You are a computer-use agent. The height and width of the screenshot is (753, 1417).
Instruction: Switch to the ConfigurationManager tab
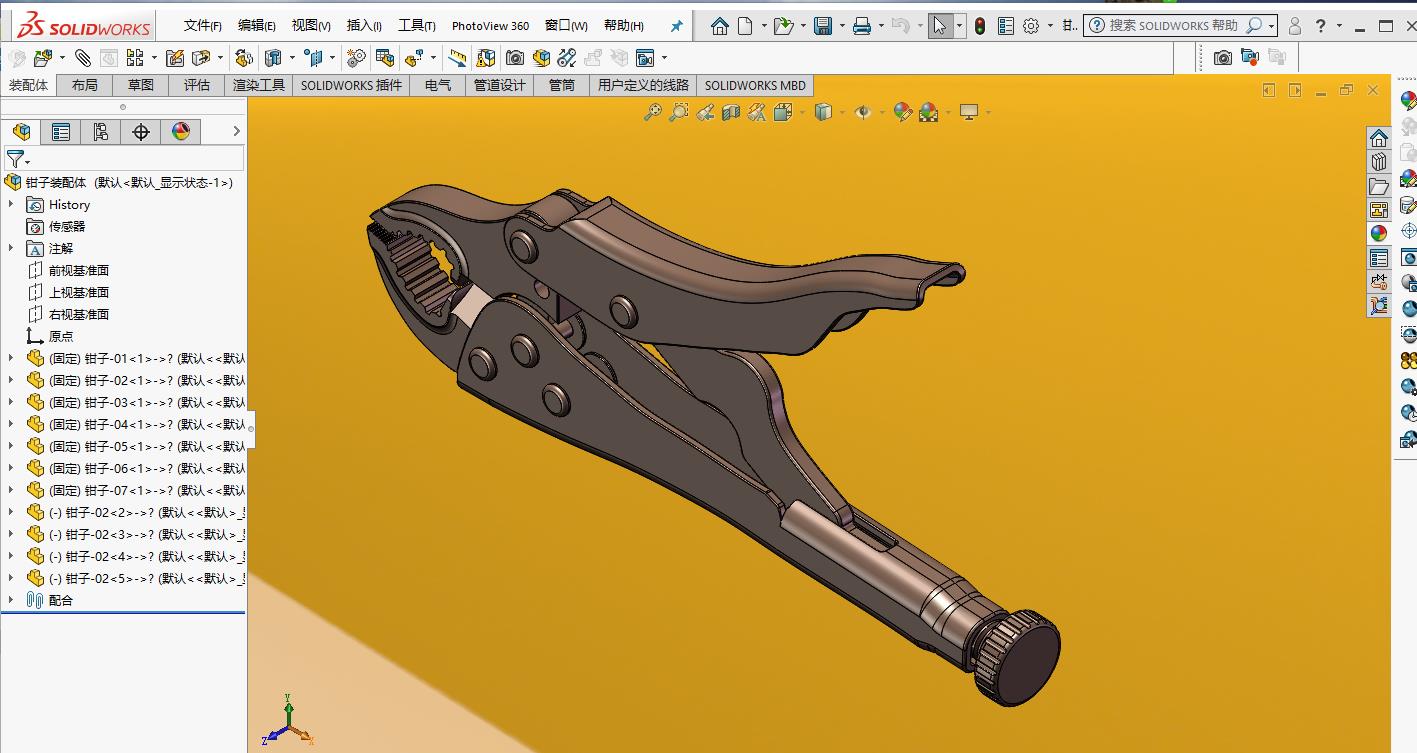(x=101, y=132)
